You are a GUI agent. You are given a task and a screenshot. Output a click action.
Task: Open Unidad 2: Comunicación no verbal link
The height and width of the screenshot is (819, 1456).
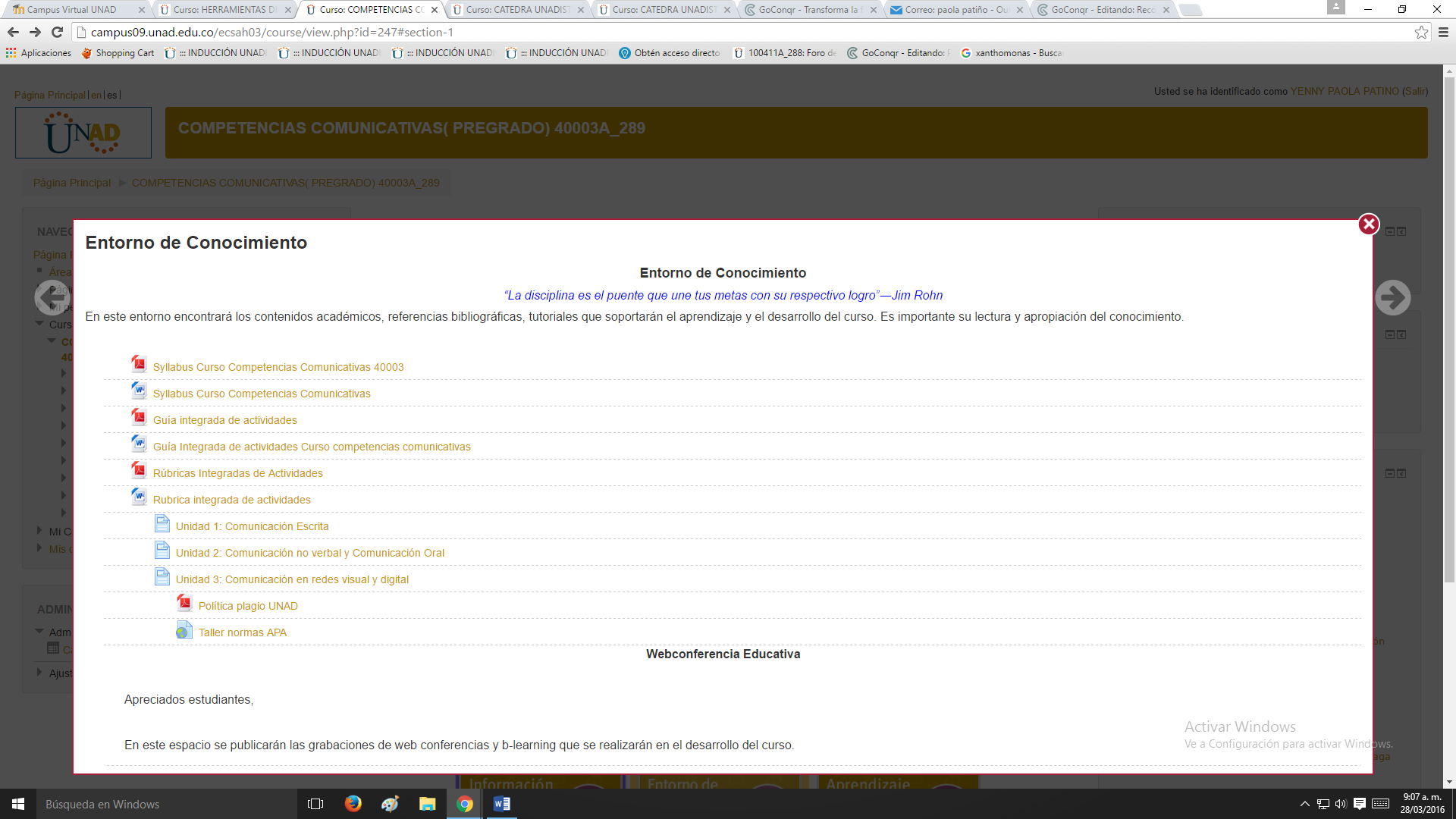pos(309,553)
